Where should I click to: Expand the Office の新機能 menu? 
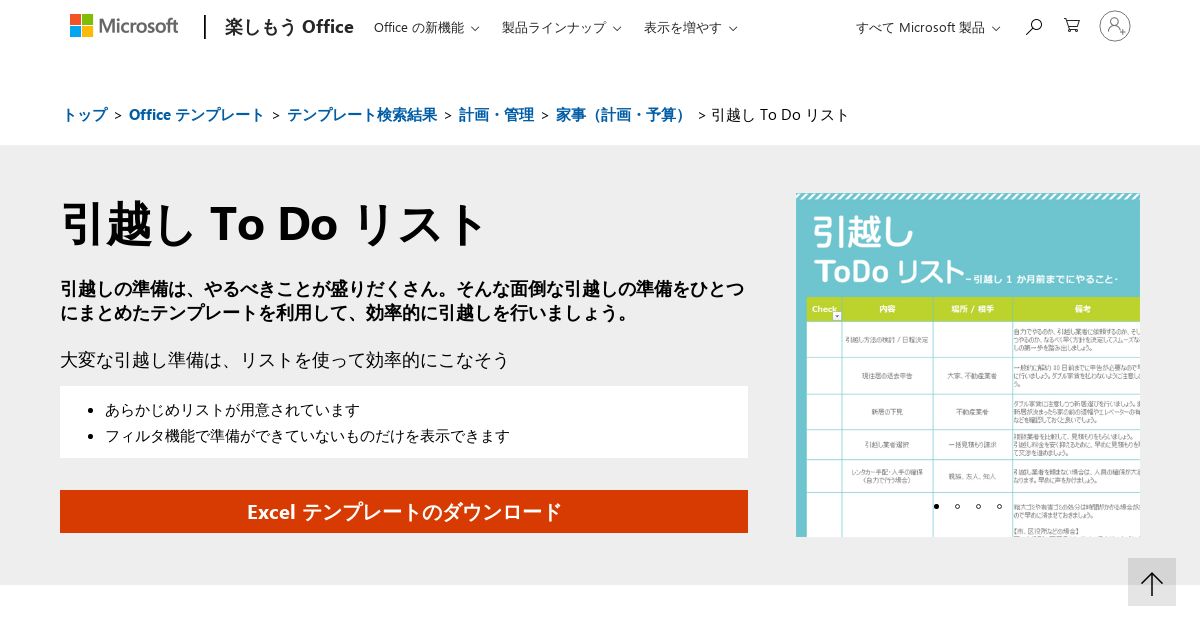pos(427,27)
